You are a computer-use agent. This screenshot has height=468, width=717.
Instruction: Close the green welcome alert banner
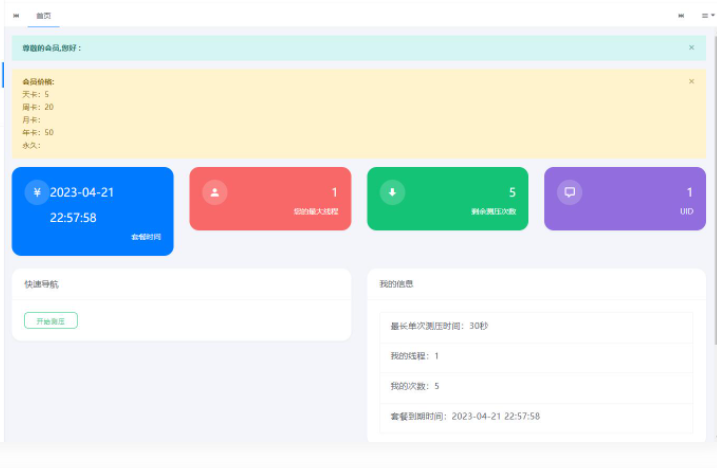(691, 47)
